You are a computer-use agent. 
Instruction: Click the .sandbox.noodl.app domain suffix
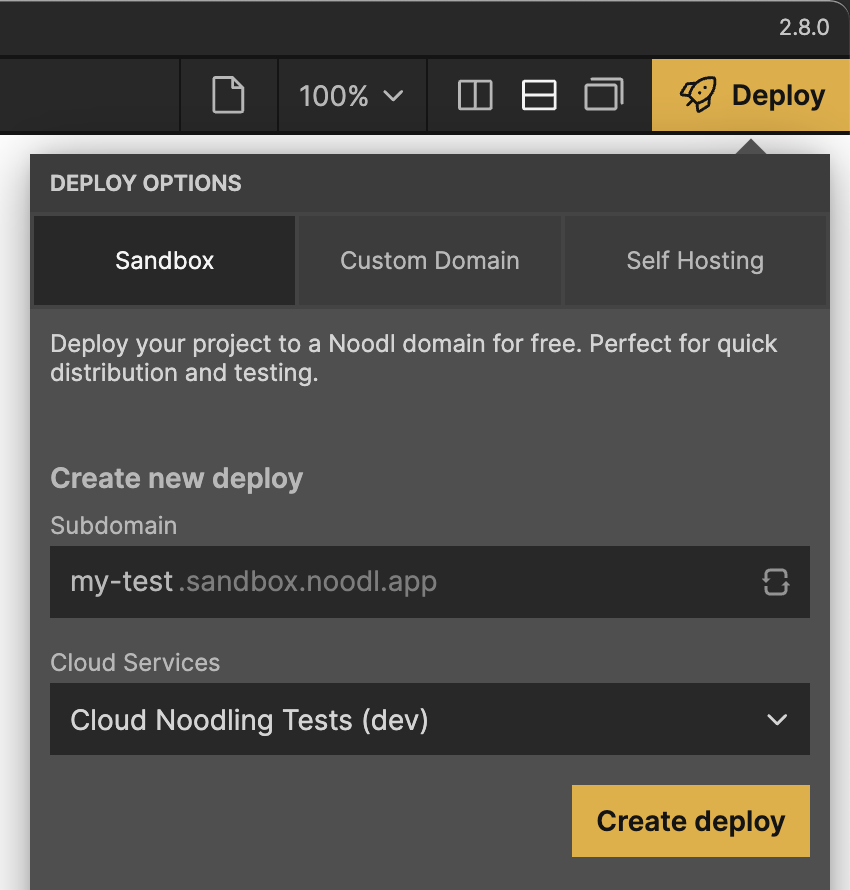point(308,582)
